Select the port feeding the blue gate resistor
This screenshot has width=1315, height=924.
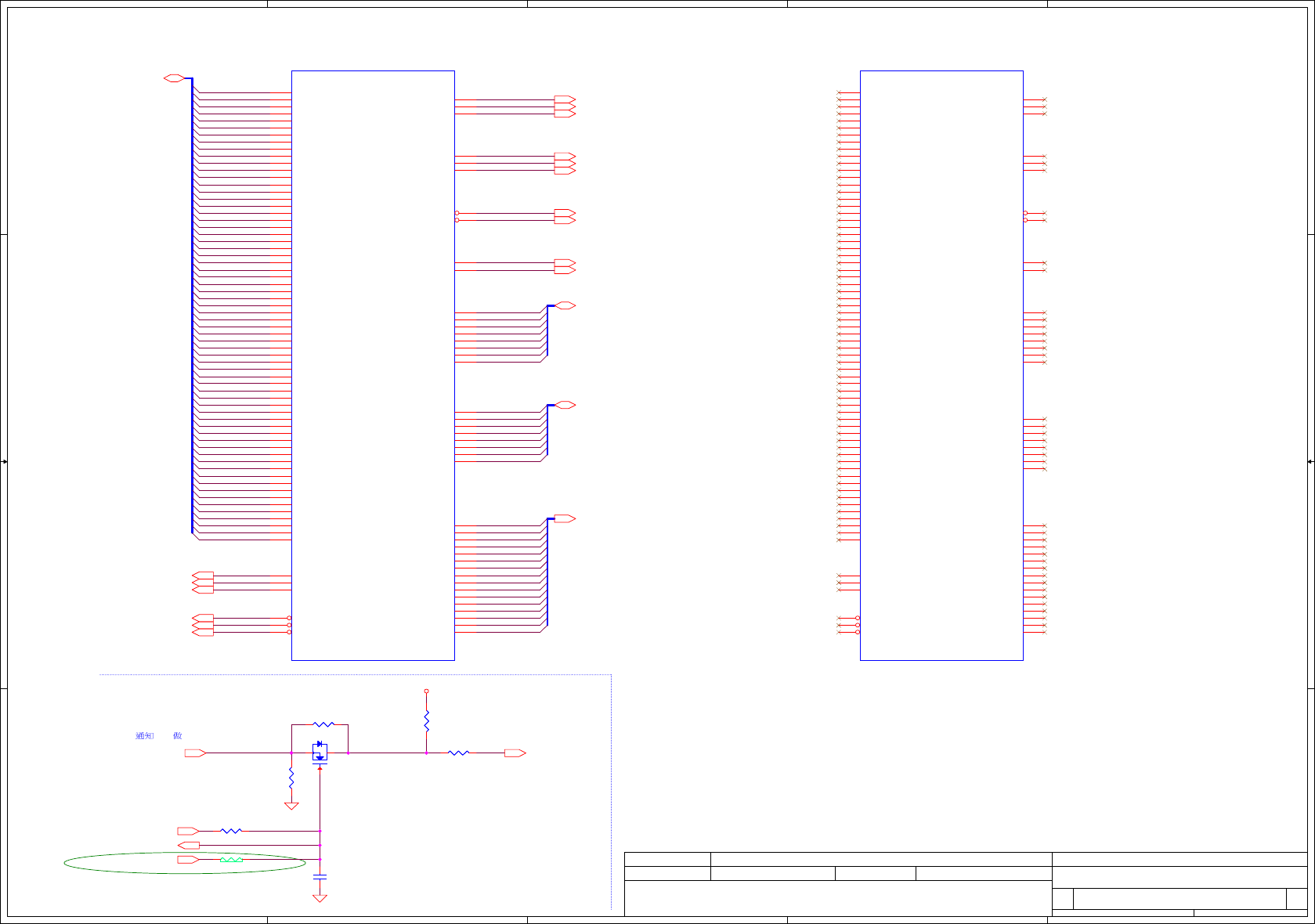click(188, 831)
